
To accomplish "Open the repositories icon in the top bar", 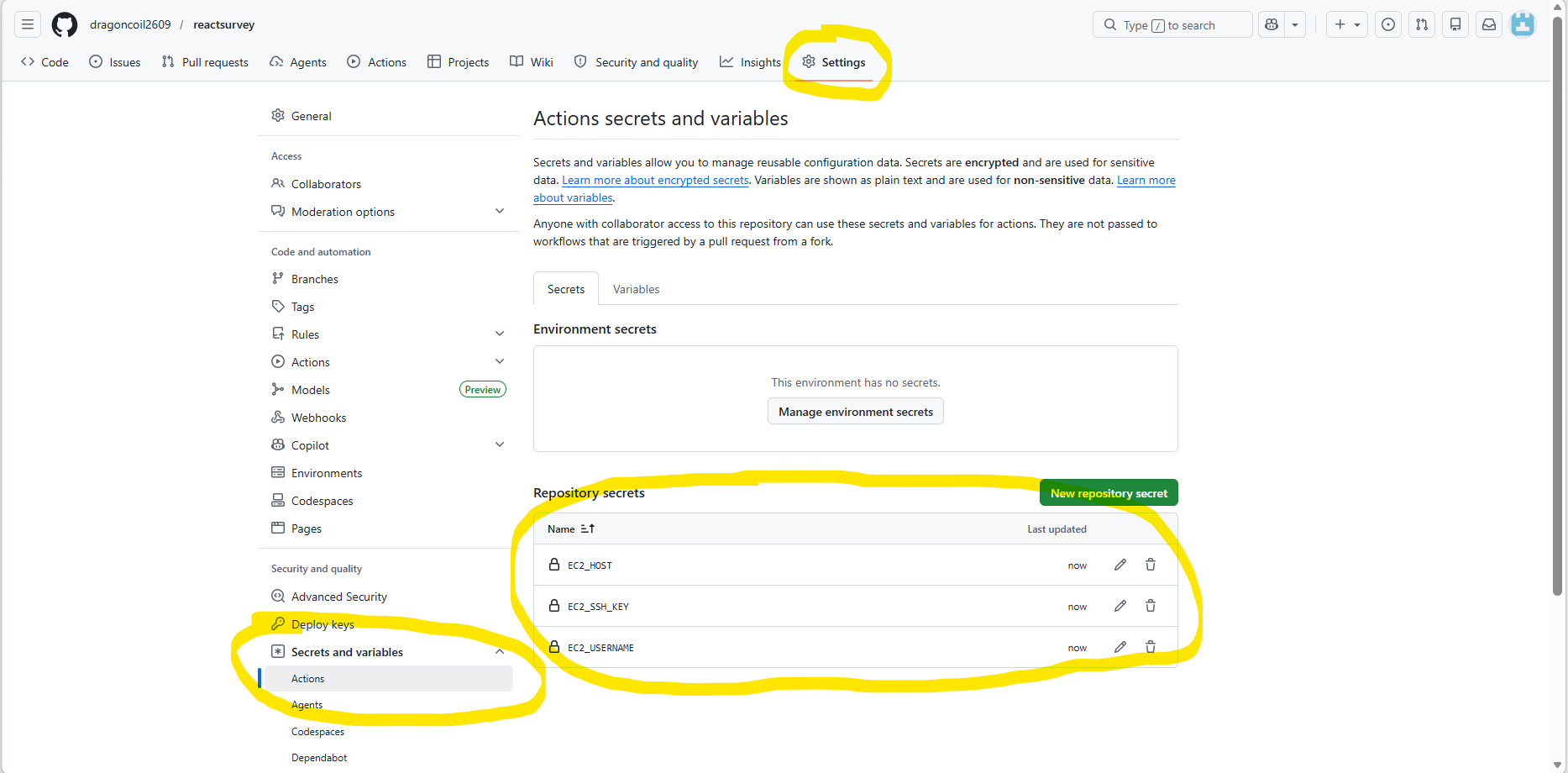I will [1455, 24].
